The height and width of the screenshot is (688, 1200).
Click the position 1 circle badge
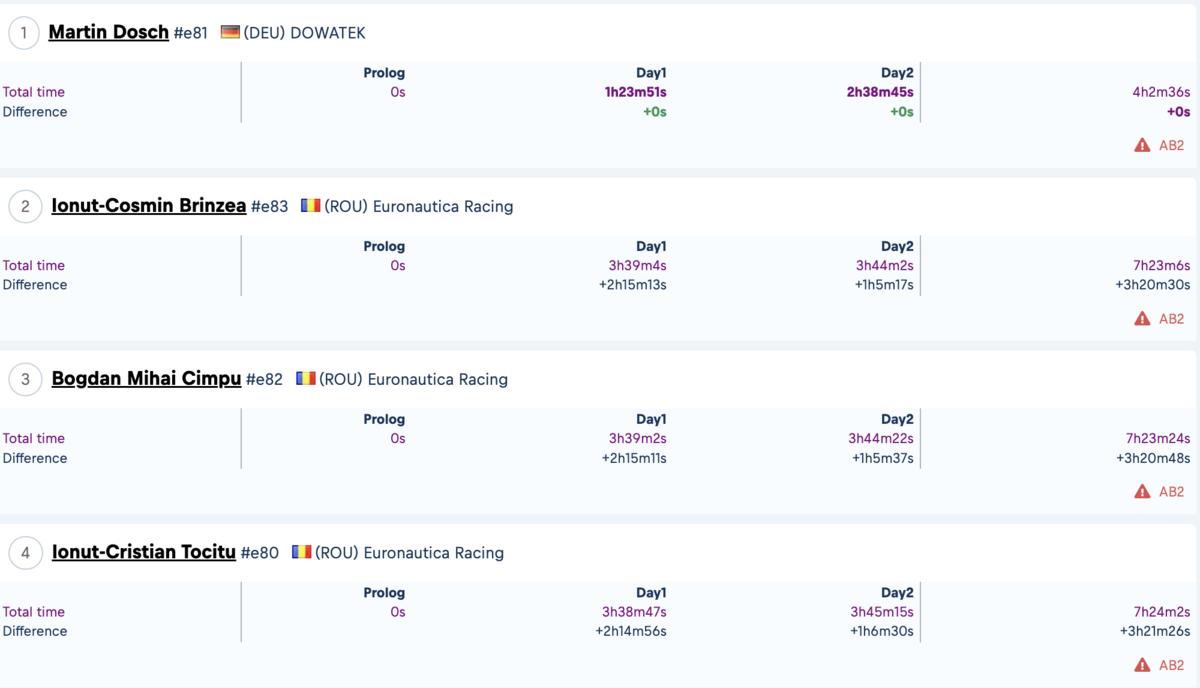click(24, 33)
